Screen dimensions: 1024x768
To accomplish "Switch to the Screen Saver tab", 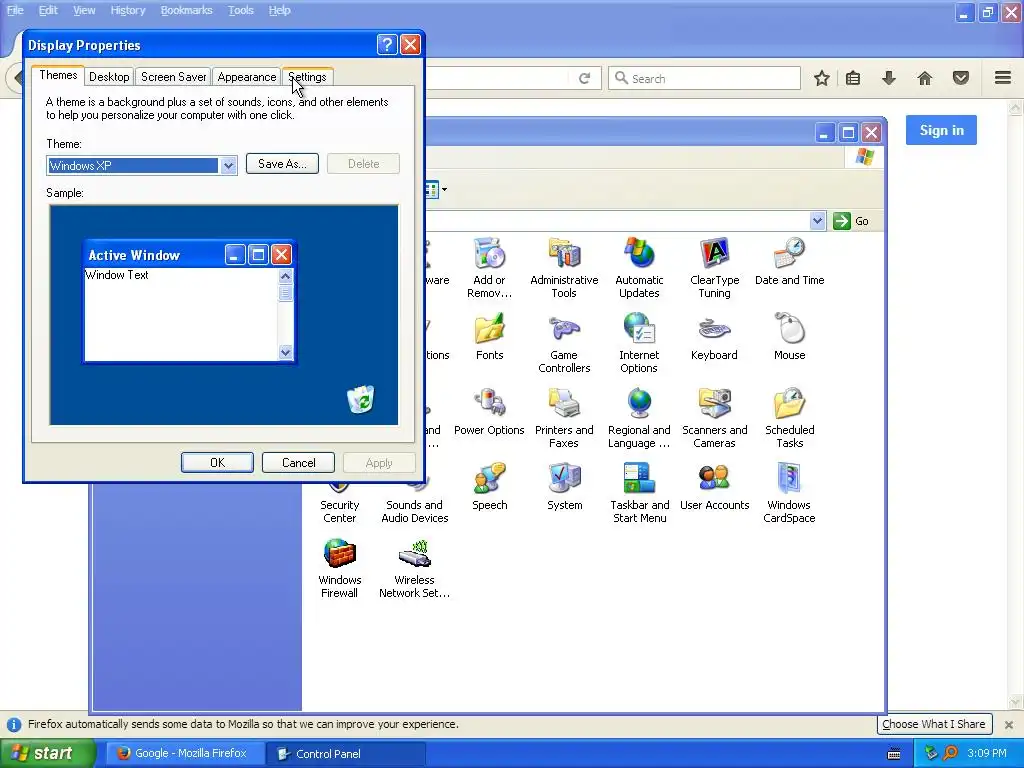I will pos(173,77).
